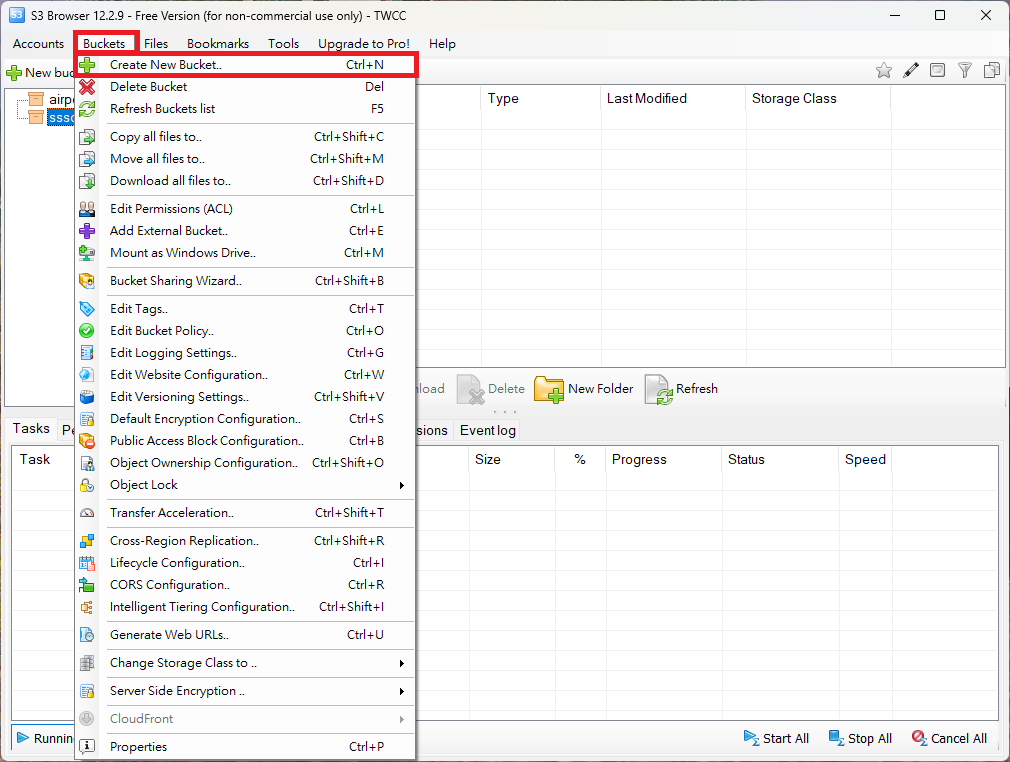Viewport: 1010px width, 762px height.
Task: Click the Stop All button
Action: click(x=861, y=739)
